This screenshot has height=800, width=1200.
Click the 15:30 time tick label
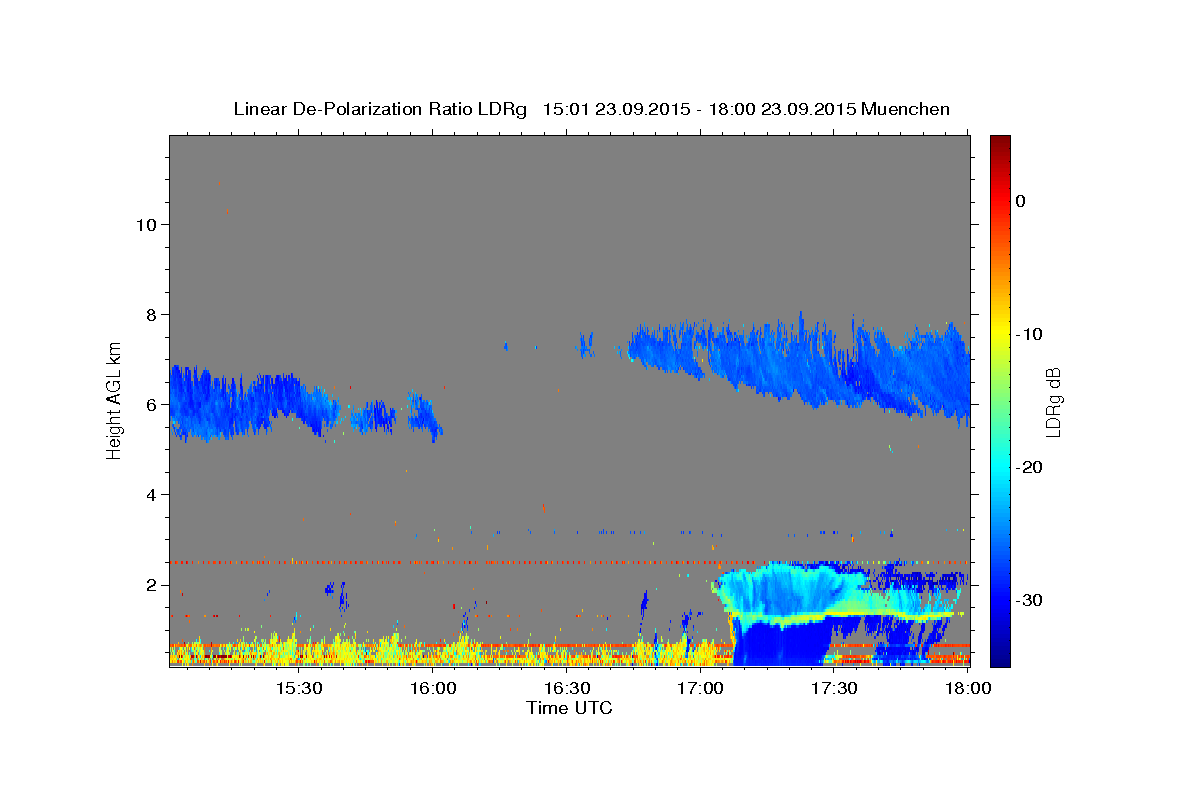[297, 689]
